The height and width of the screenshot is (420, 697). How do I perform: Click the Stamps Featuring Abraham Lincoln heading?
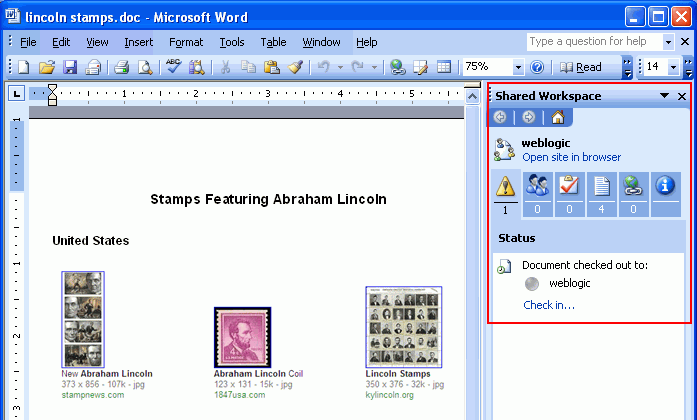click(268, 199)
